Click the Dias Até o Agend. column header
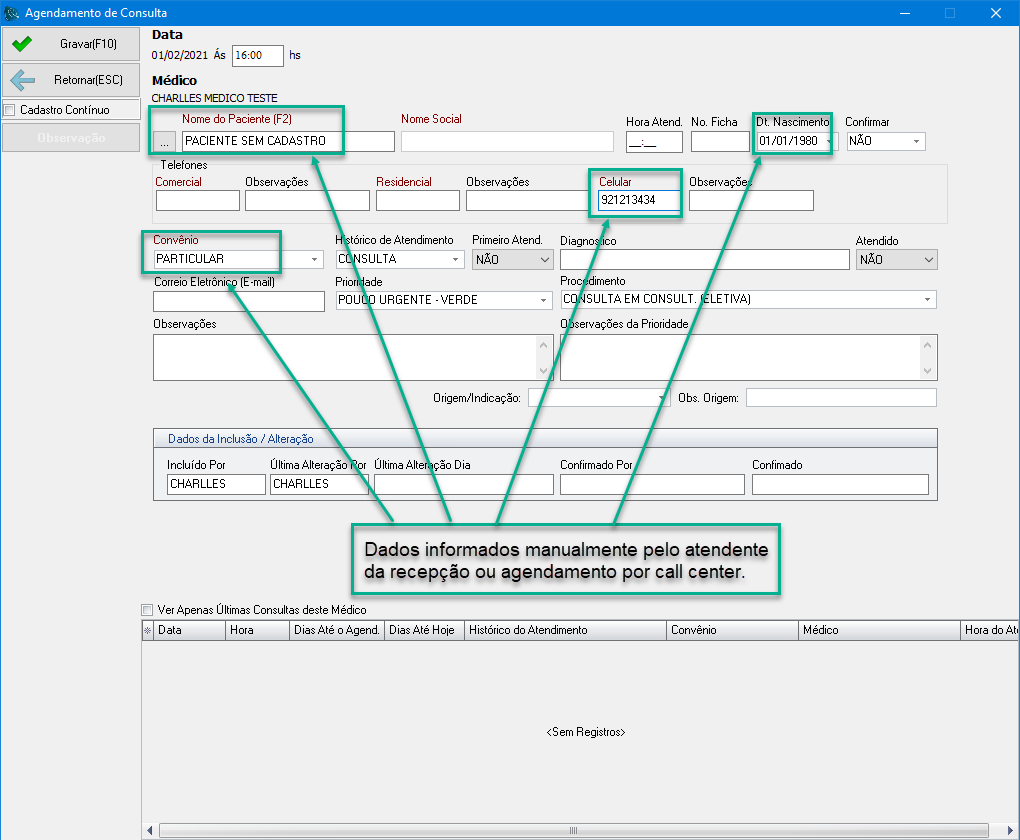The width and height of the screenshot is (1020, 840). [x=337, y=630]
